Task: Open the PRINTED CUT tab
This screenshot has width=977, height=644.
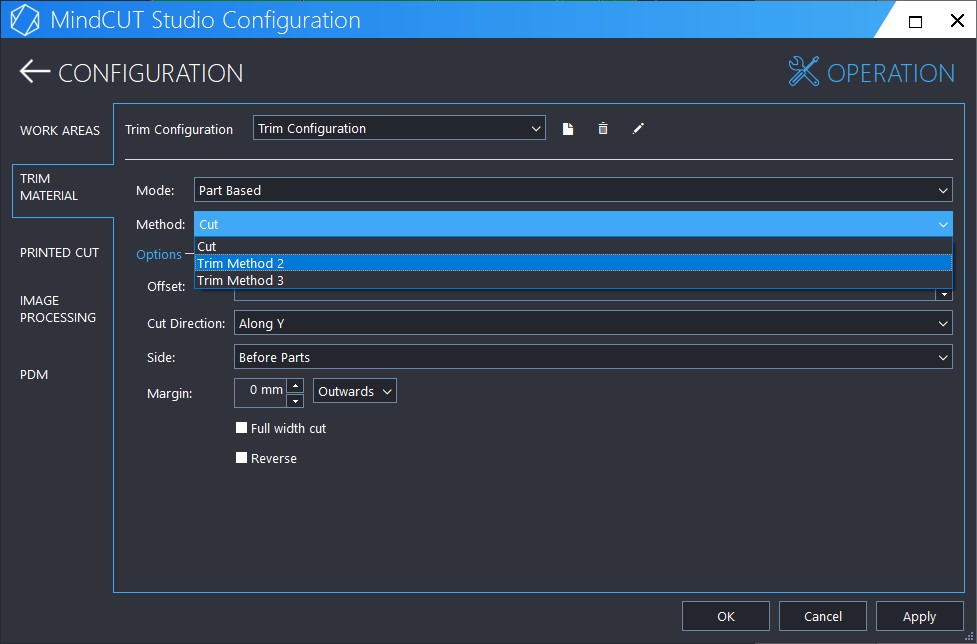Action: (60, 252)
